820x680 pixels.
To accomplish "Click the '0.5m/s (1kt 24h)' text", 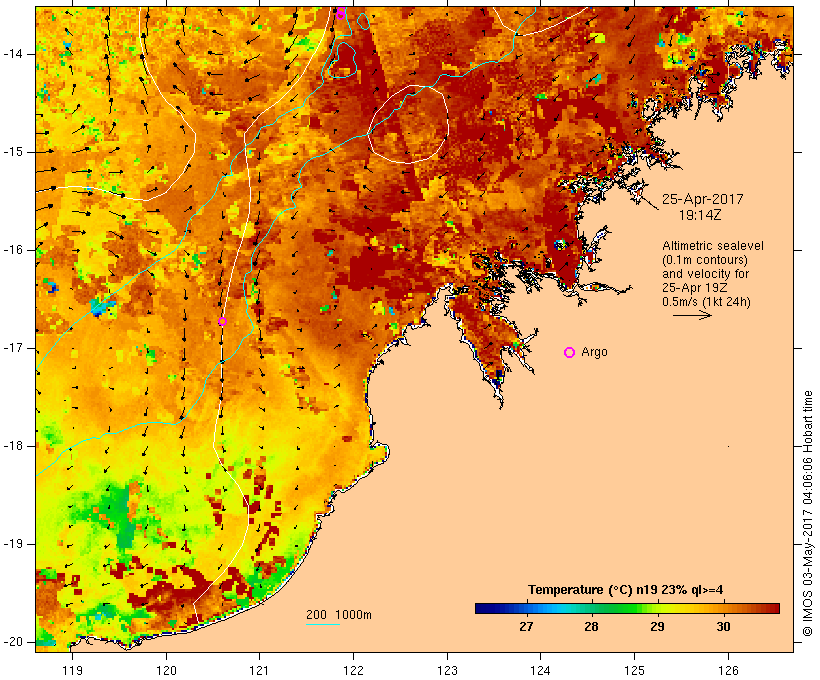I will pos(706,302).
